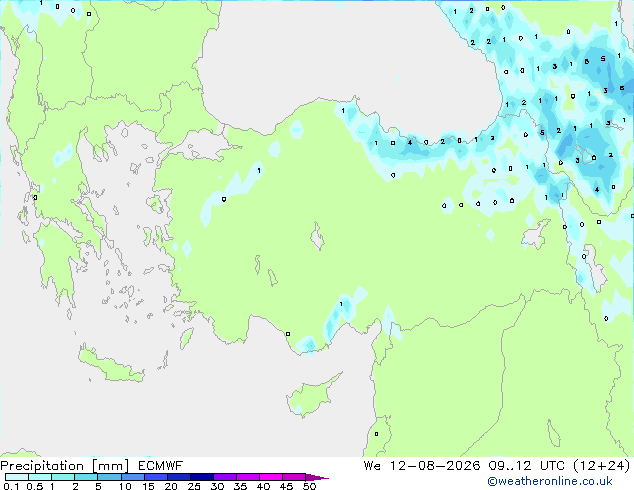Click the 20–25 mm legend color box
This screenshot has width=634, height=490.
[x=179, y=477]
